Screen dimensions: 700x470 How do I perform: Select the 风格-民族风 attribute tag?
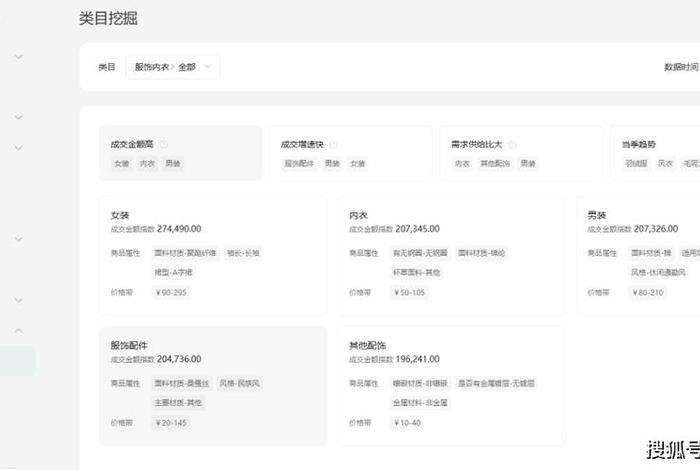coord(239,383)
